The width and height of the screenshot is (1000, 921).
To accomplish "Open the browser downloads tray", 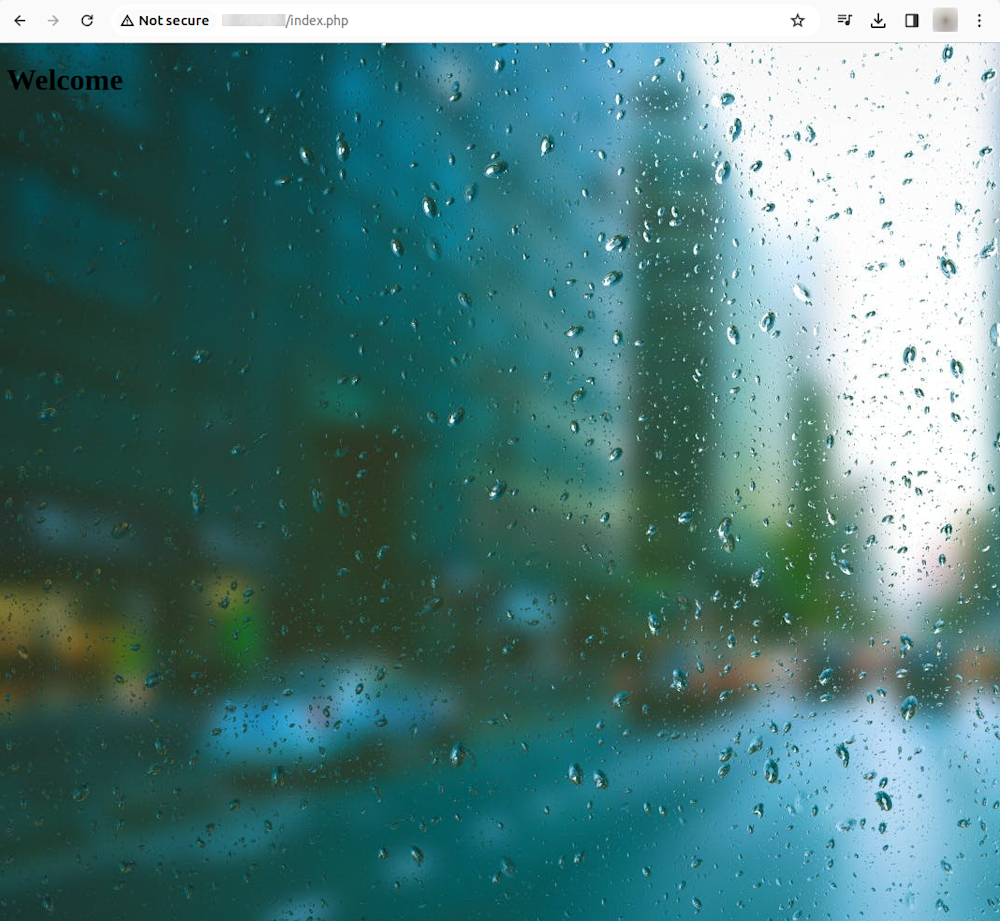I will (878, 20).
